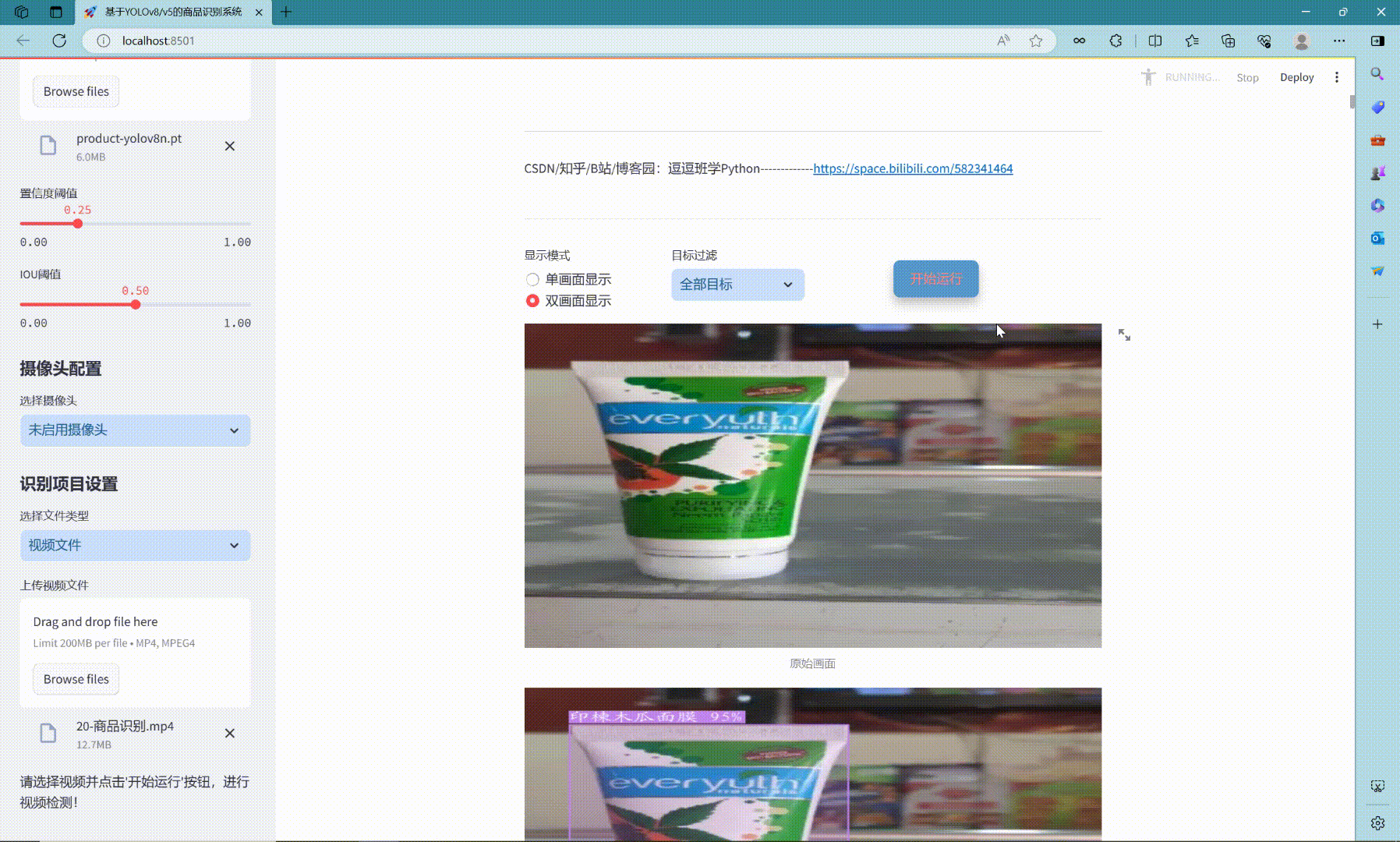Click the detection result frame image
The height and width of the screenshot is (842, 1400).
click(813, 764)
